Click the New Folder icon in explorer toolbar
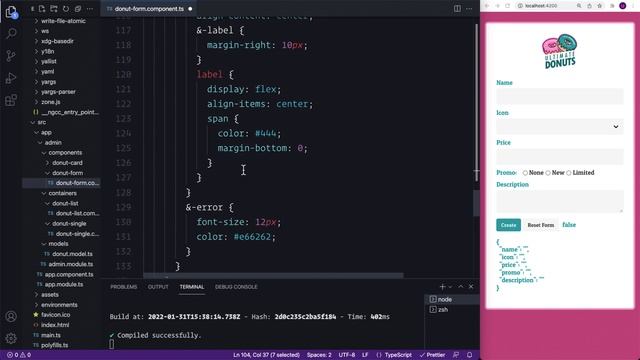 point(53,9)
